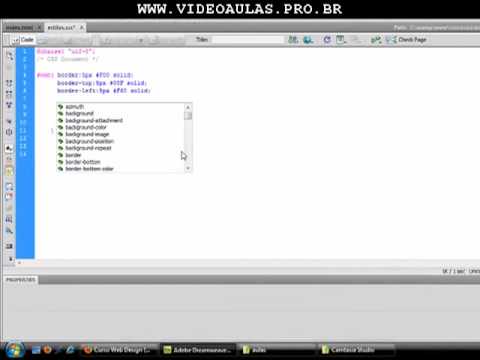Screen dimensions: 480x360
Task: Open the Properties panel tab
Action: tap(20, 280)
